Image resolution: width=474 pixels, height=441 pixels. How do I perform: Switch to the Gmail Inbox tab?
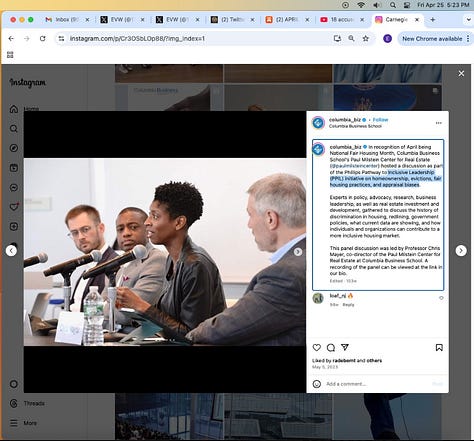tap(67, 20)
